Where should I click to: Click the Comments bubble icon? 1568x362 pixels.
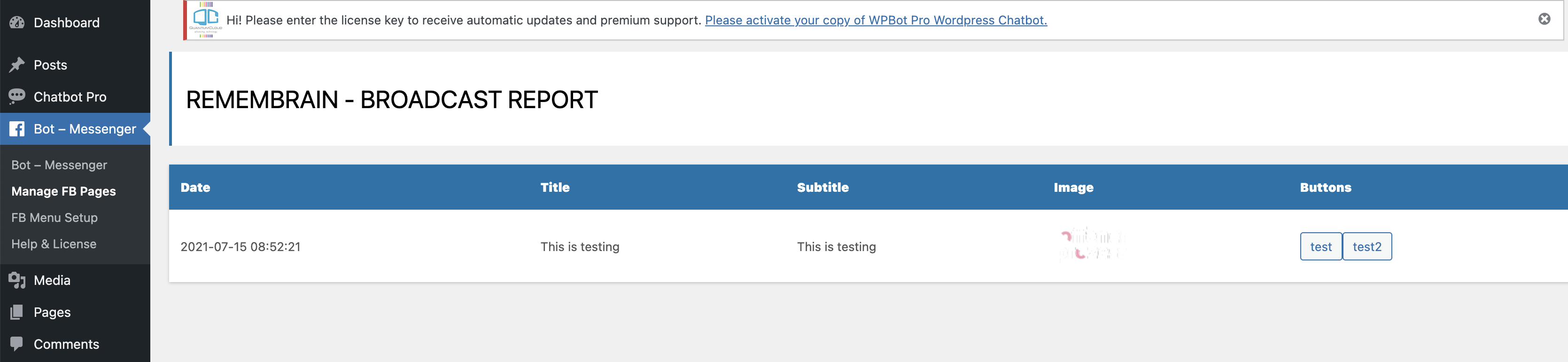tap(17, 344)
